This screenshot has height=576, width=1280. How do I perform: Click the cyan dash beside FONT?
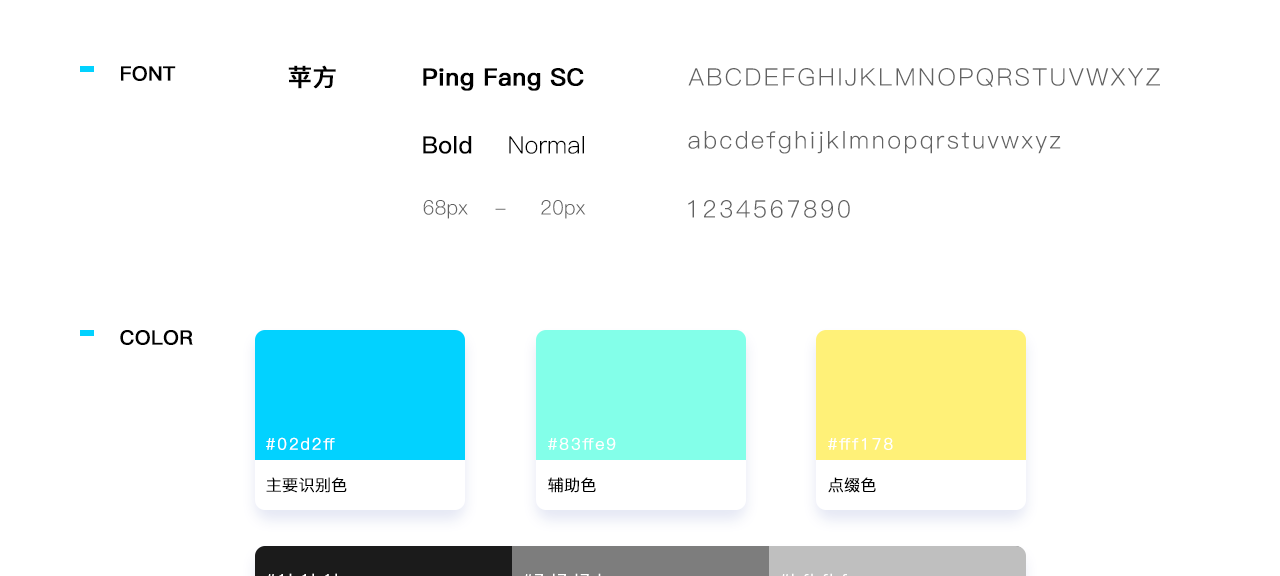(87, 69)
